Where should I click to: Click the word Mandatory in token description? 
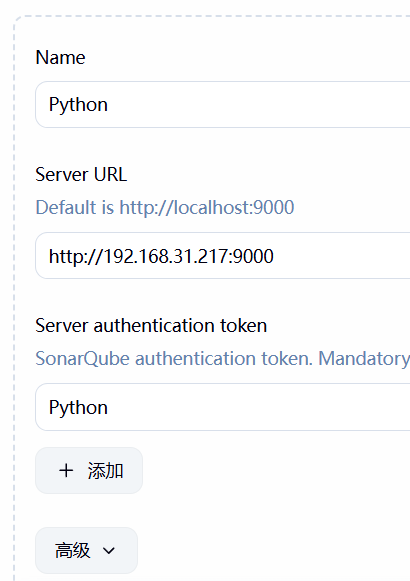coord(364,359)
